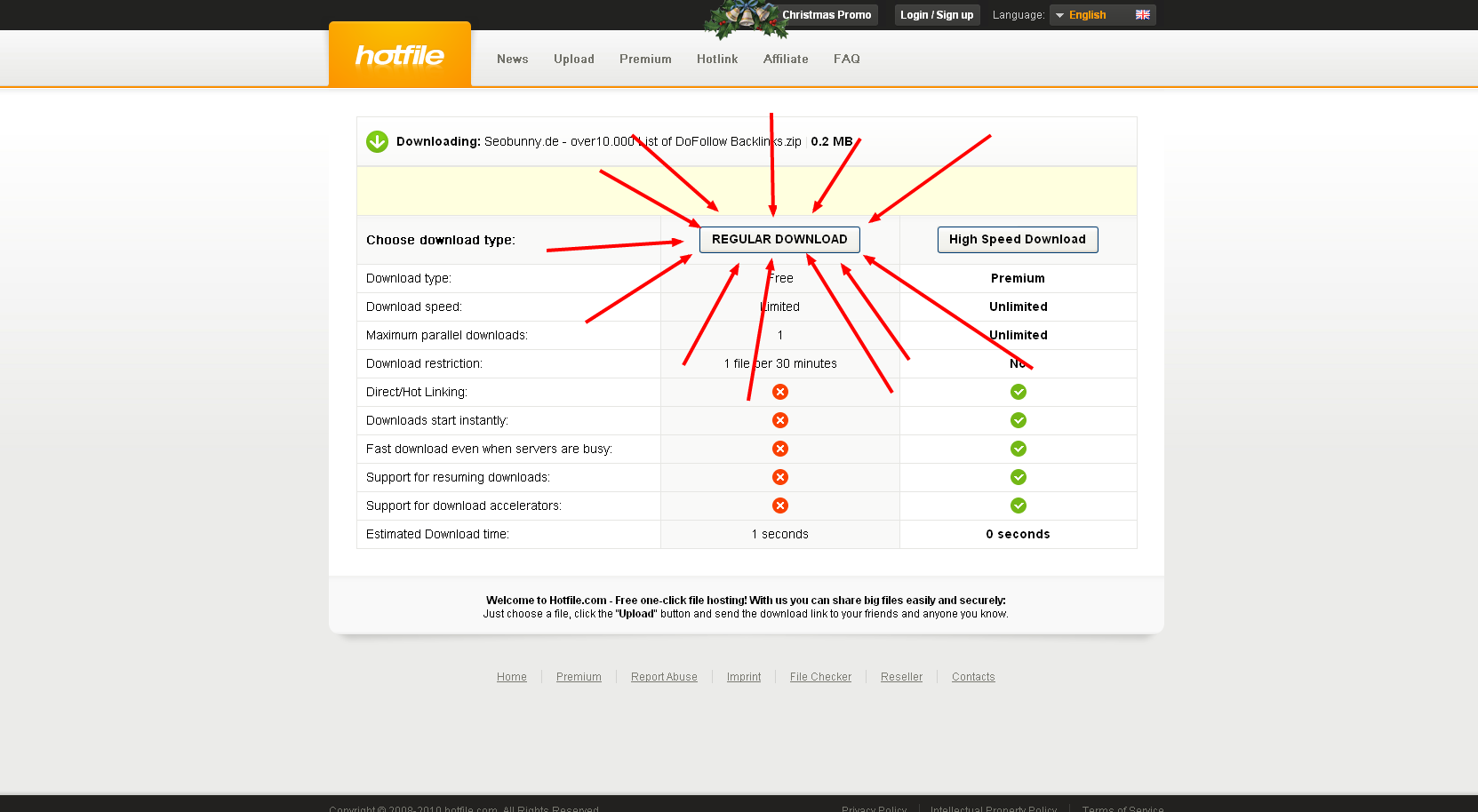This screenshot has width=1478, height=812.
Task: Open the Hotlink menu item
Action: point(717,59)
